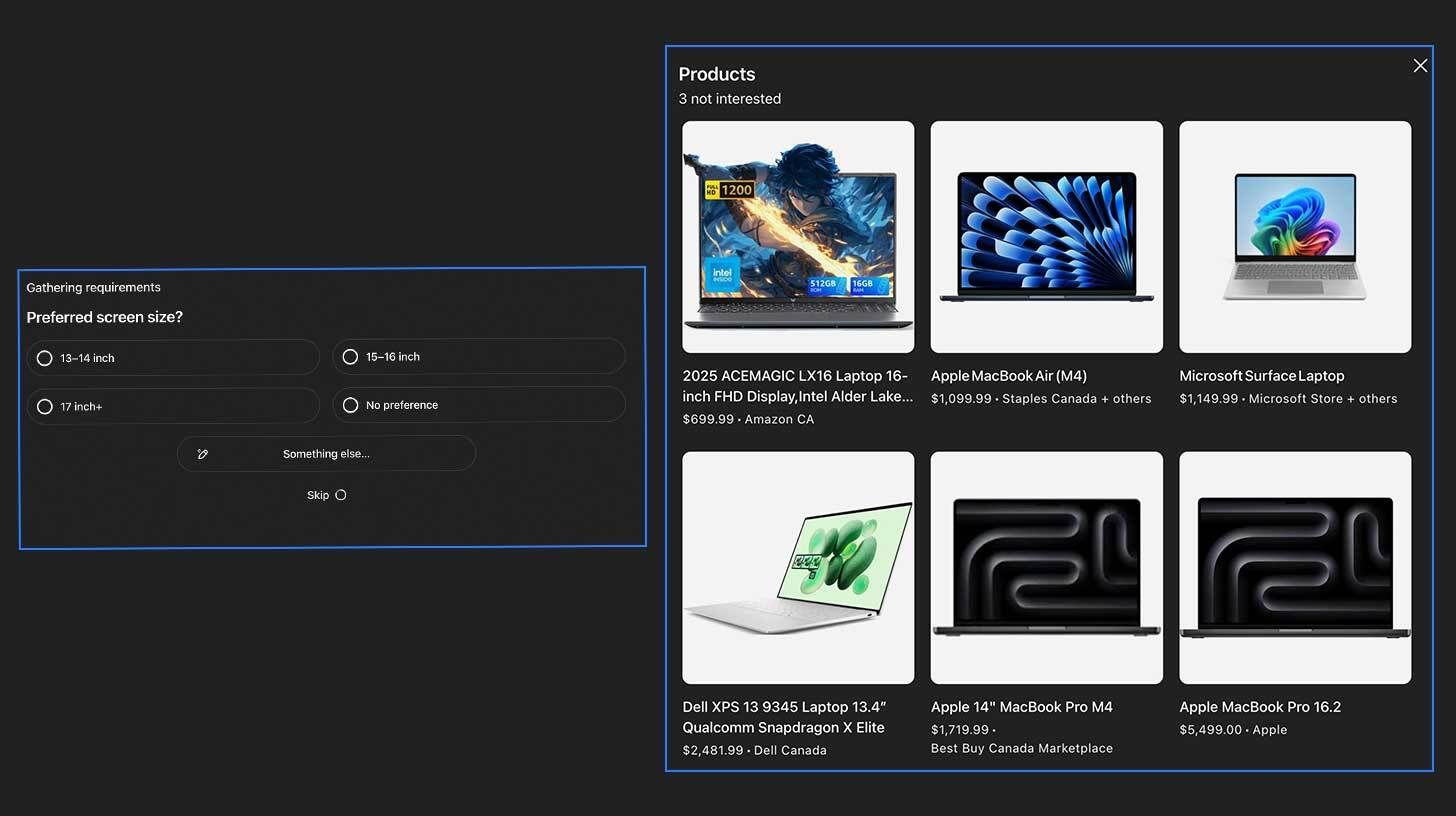Click the Best Buy Canada Marketplace text
The height and width of the screenshot is (816, 1456).
tap(1022, 749)
